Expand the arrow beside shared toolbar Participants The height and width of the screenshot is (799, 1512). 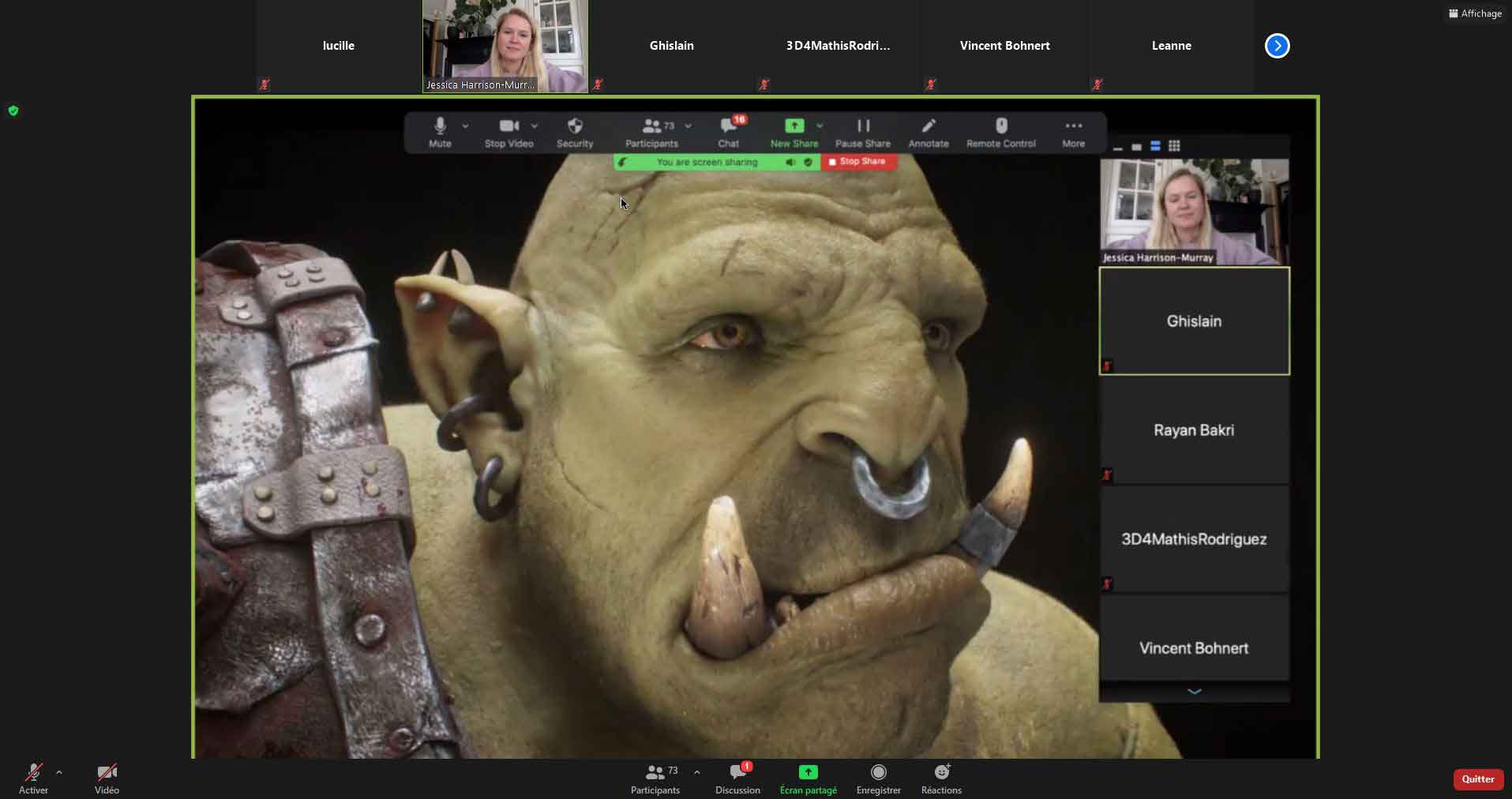click(x=688, y=126)
